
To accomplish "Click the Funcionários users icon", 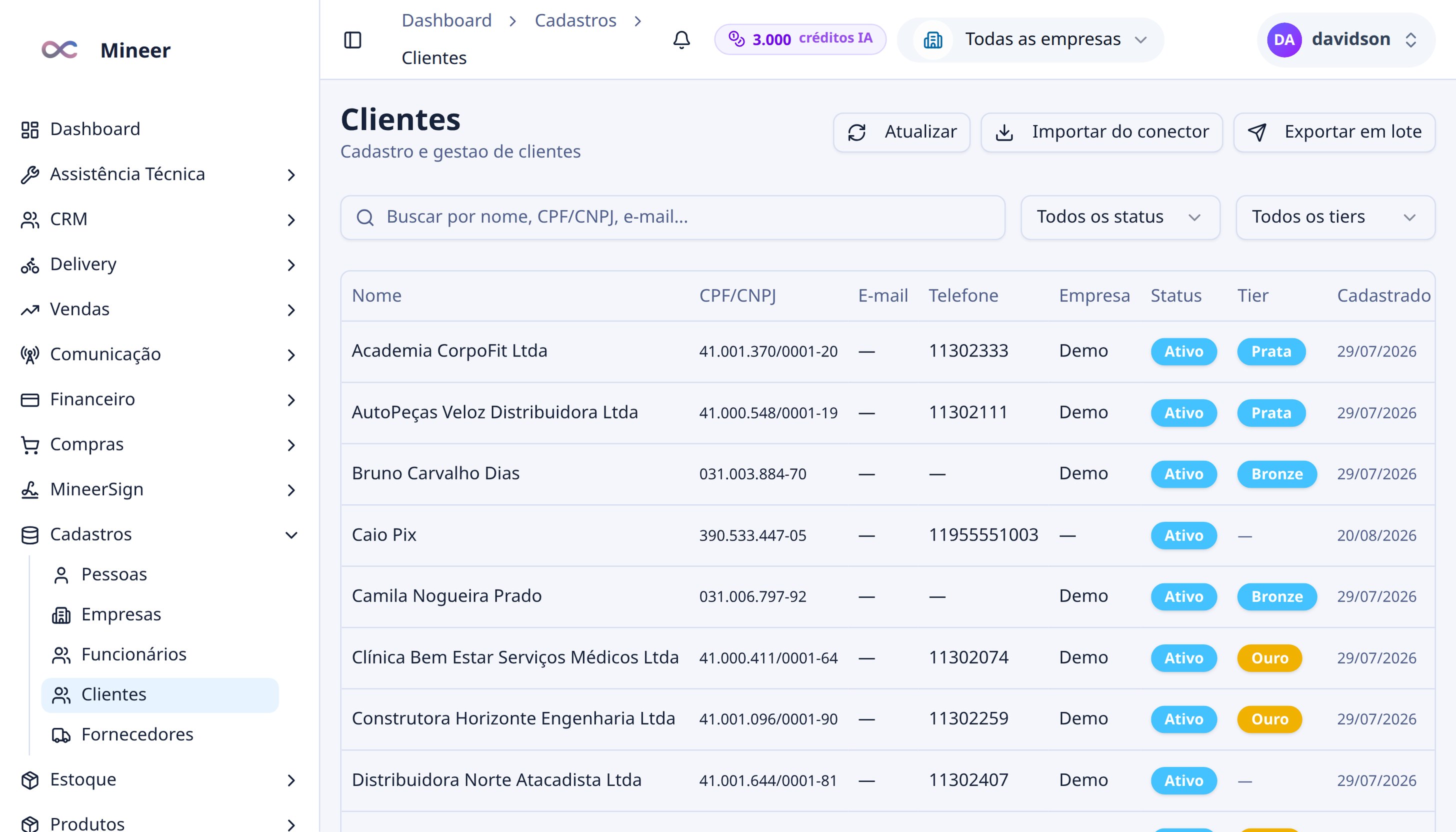I will click(x=61, y=655).
